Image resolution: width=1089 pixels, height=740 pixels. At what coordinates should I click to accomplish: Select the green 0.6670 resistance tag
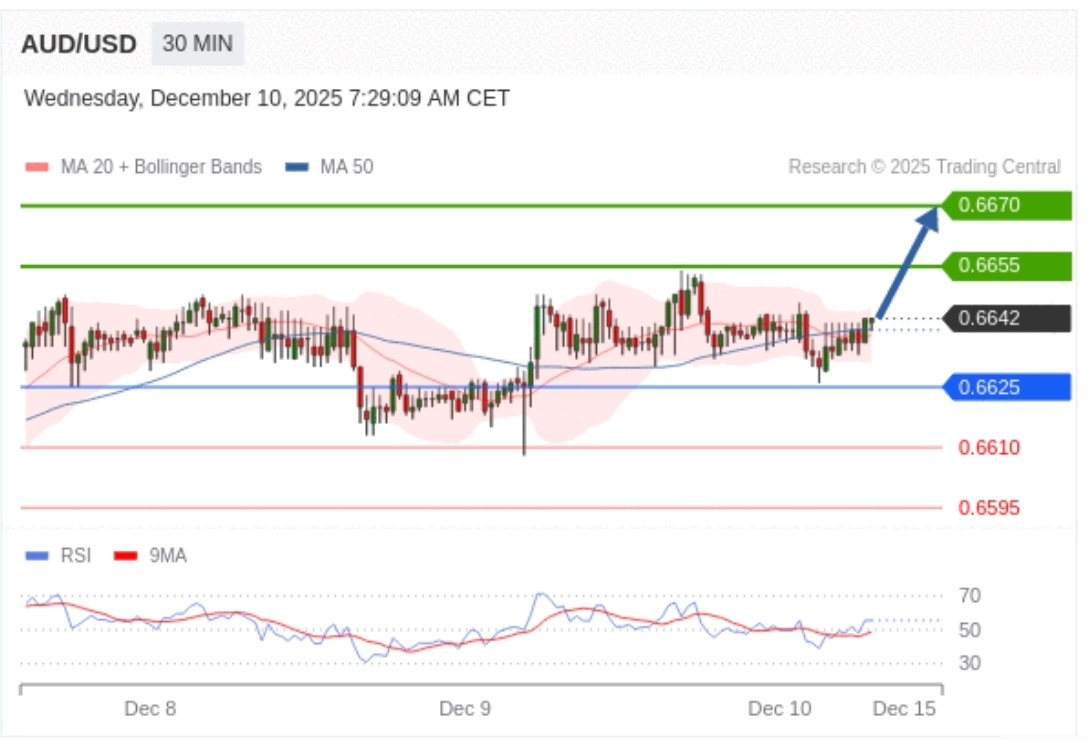[x=1005, y=206]
